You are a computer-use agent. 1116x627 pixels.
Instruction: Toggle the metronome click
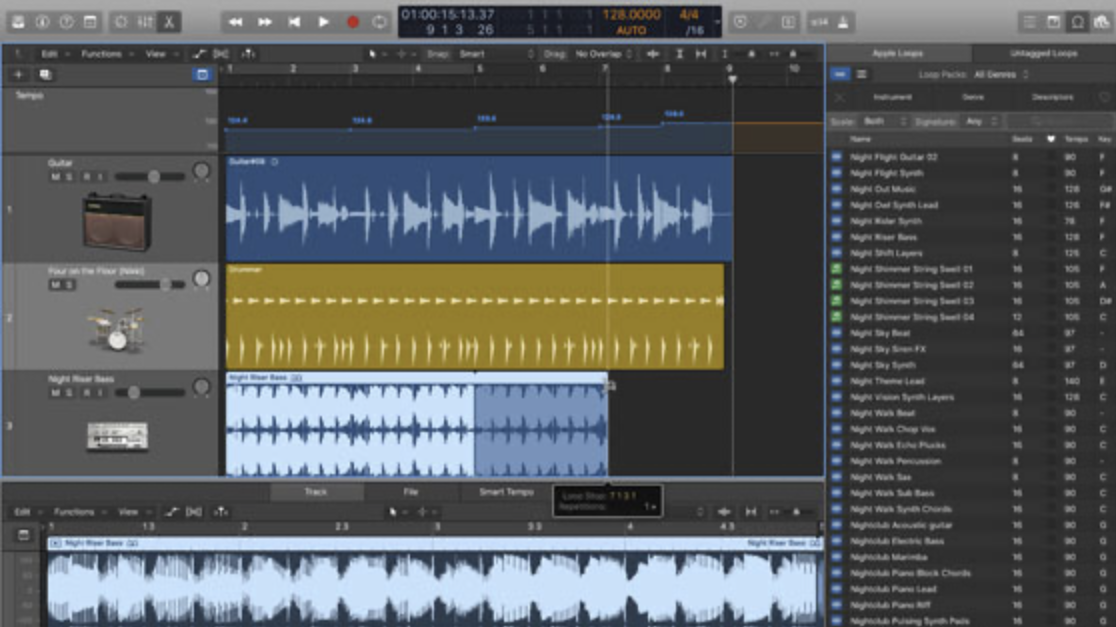pos(843,22)
